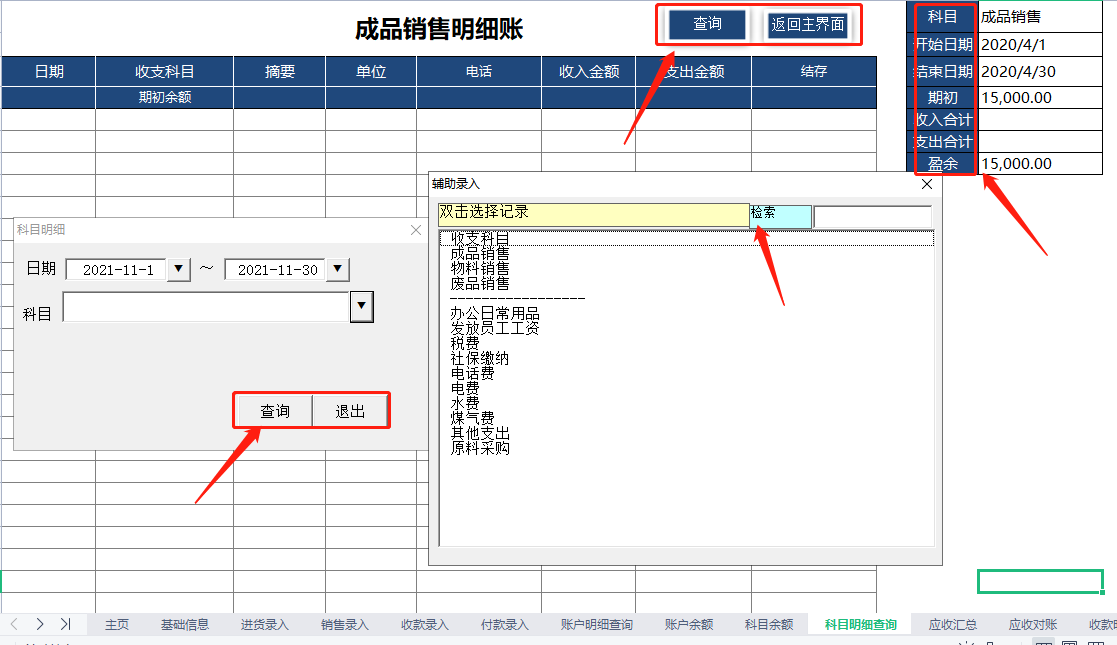
Task: Click the 收入金额 column header
Action: [x=588, y=72]
